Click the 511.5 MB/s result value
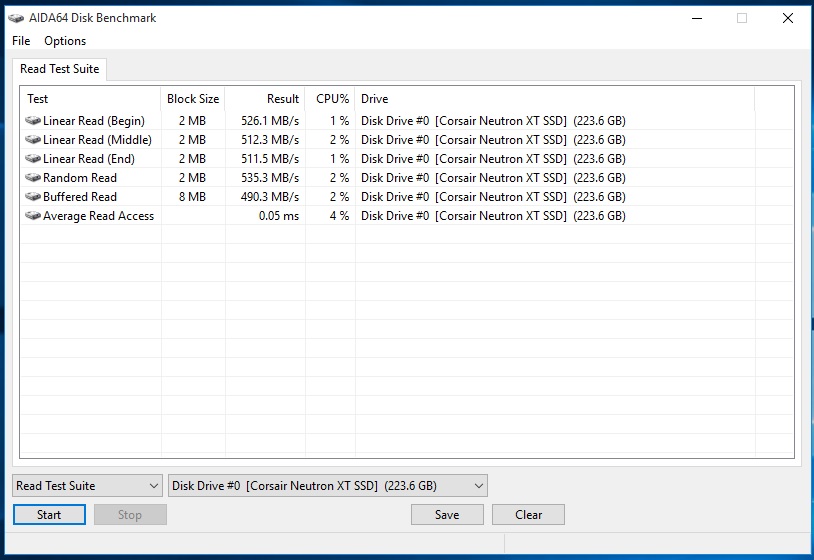This screenshot has width=814, height=560. [x=270, y=159]
